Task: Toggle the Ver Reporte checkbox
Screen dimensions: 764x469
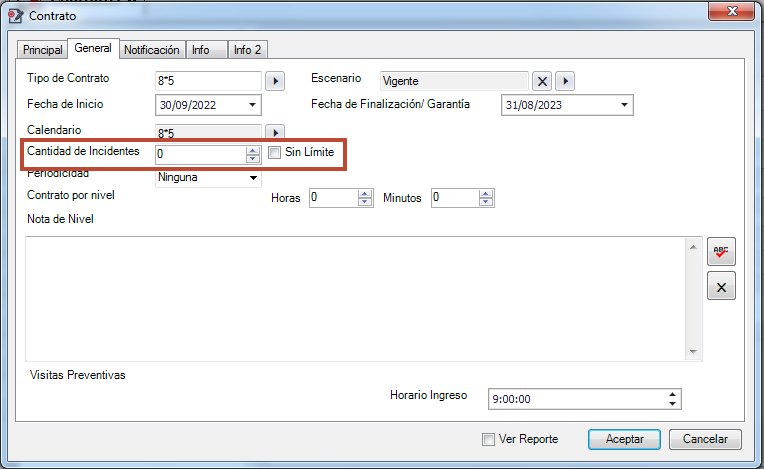Action: click(x=488, y=439)
